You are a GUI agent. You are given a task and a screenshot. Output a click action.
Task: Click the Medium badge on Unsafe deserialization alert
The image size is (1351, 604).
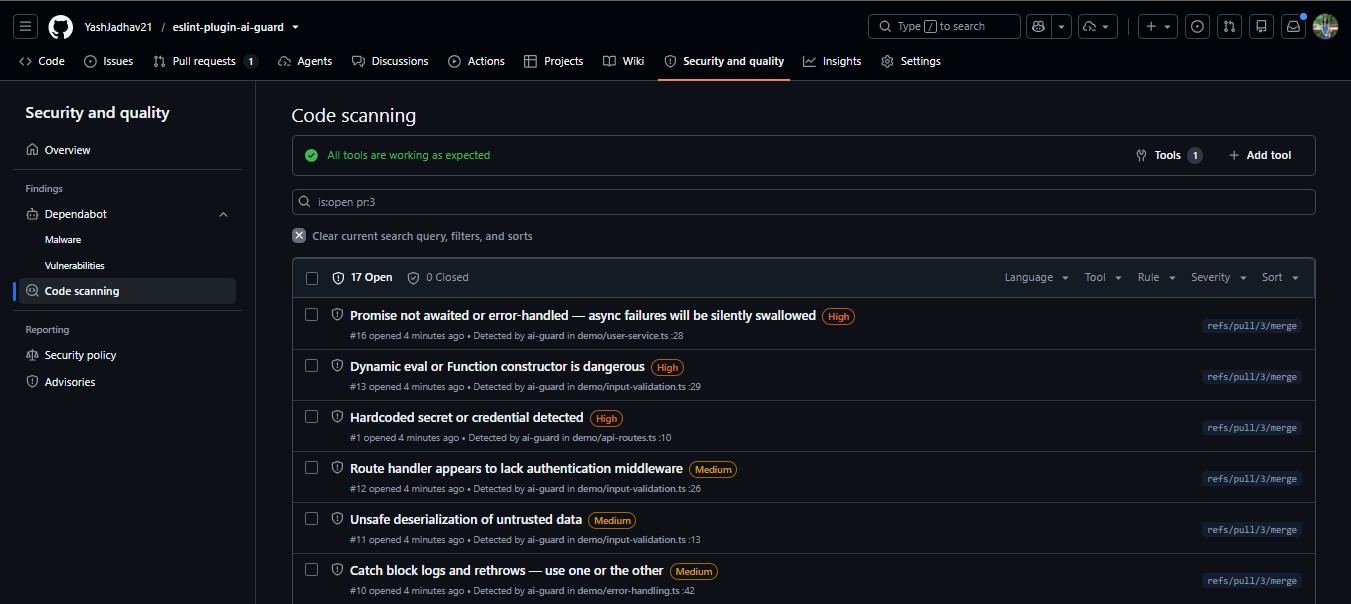click(x=612, y=520)
